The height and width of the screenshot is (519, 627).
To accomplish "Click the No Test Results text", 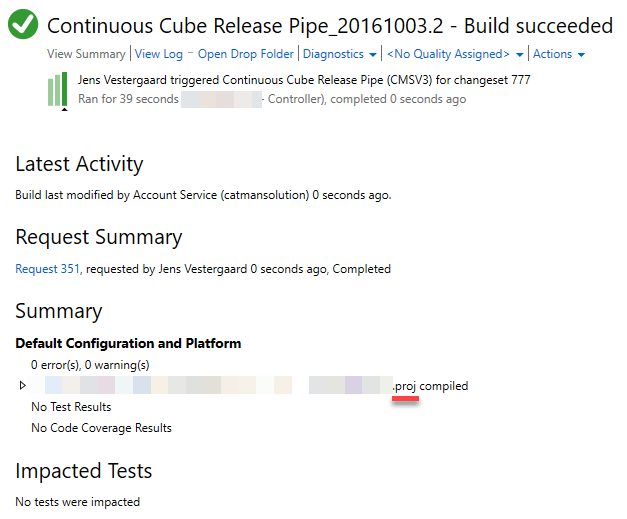I will [x=71, y=407].
